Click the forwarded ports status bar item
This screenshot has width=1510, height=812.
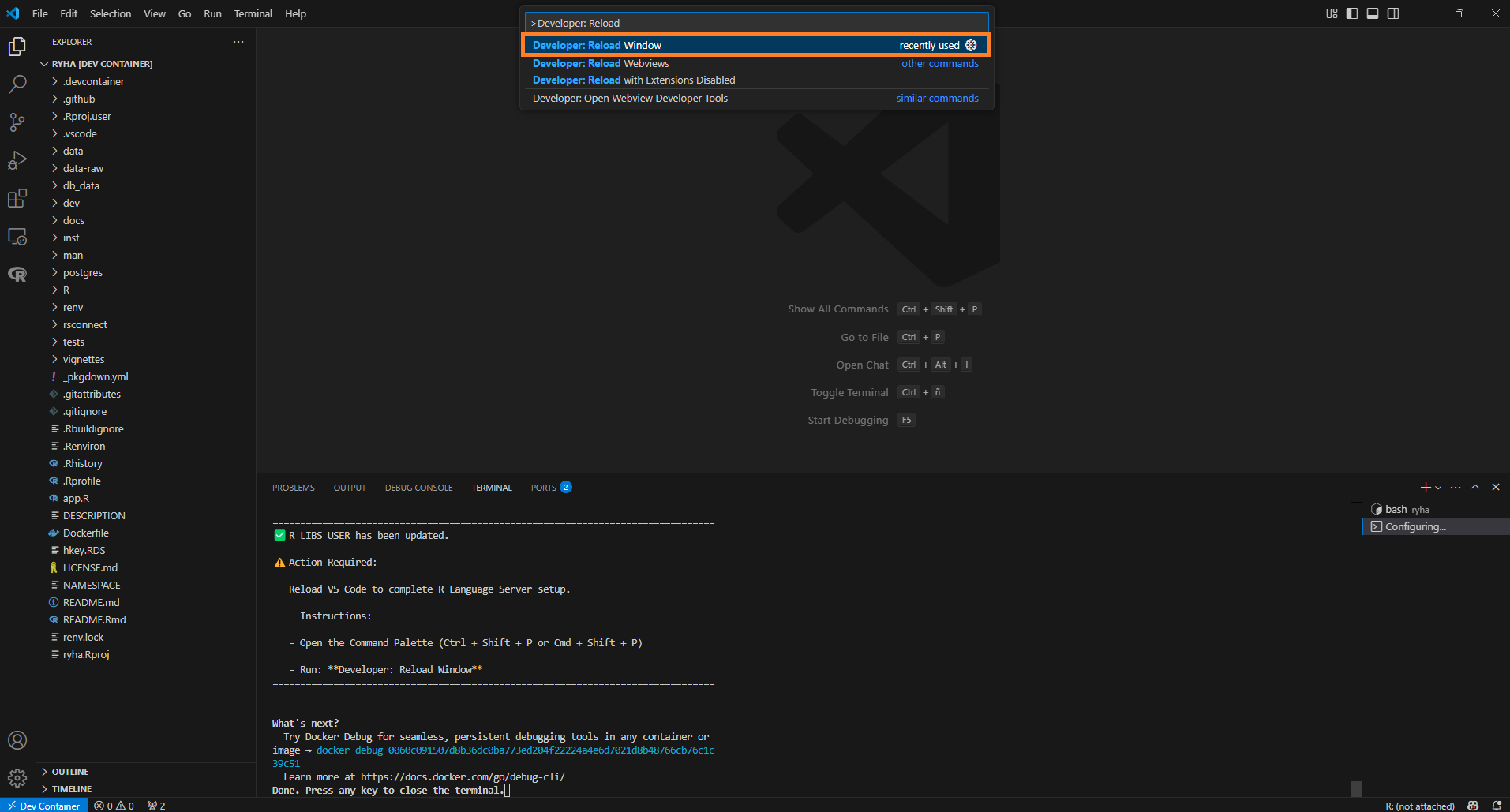point(156,806)
